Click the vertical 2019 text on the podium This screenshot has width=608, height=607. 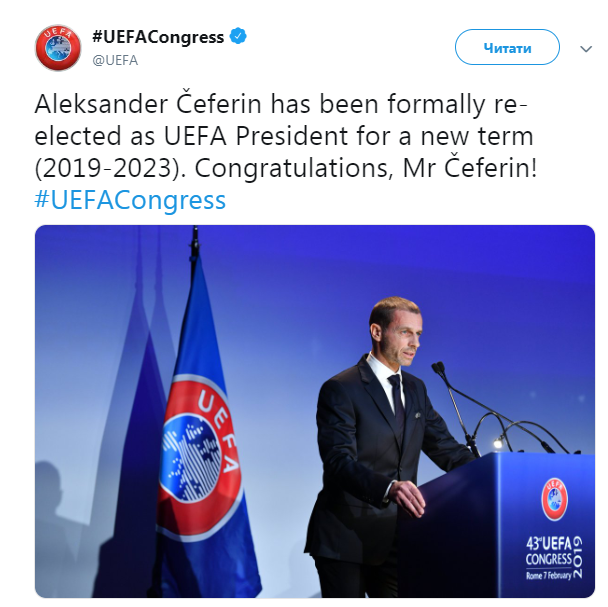click(580, 556)
